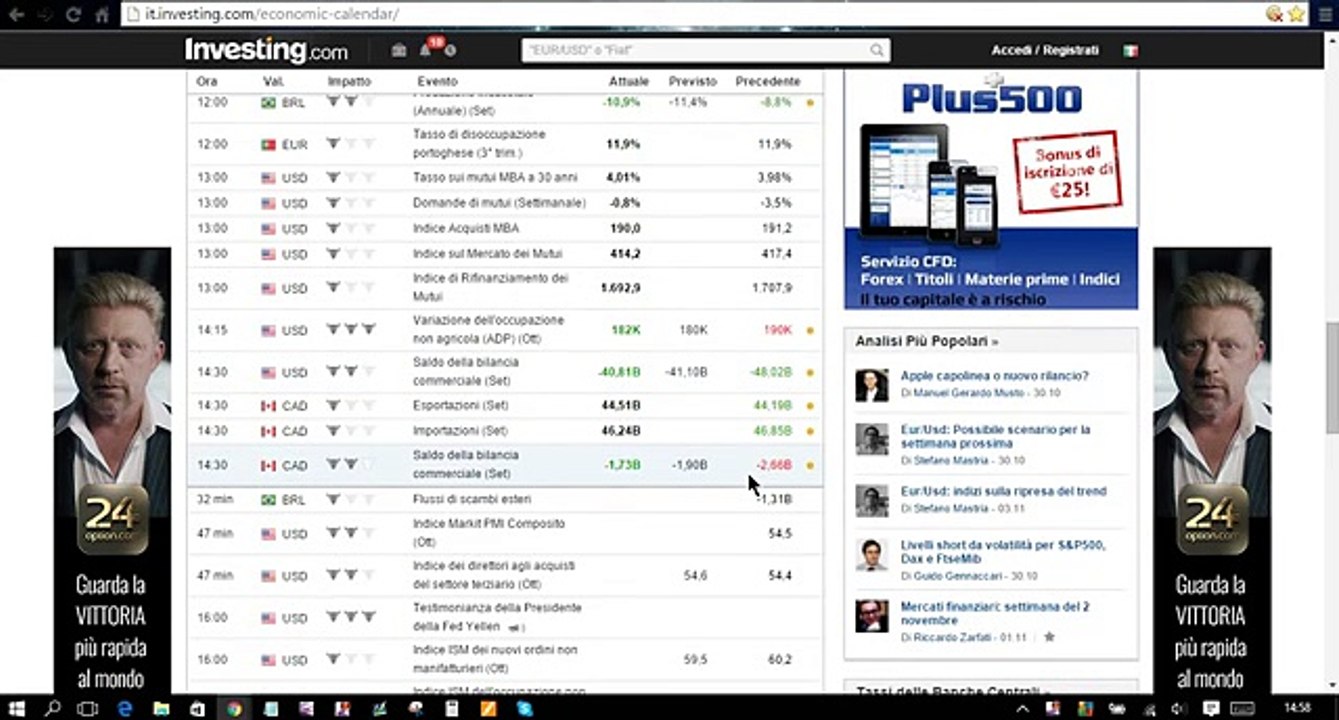Click the search magnifier in the search box
The height and width of the screenshot is (720, 1339).
[x=877, y=50]
